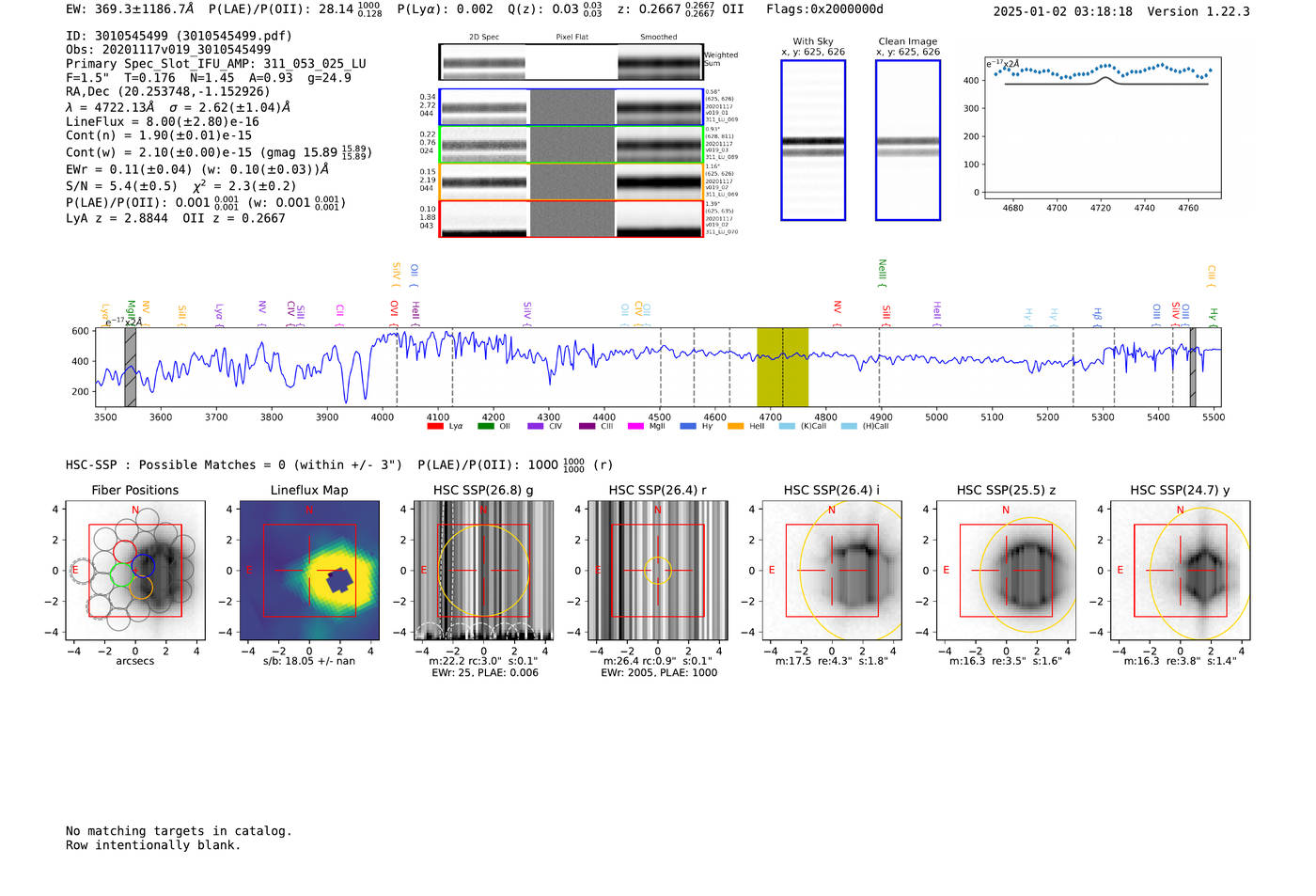Select the blue-outlined 2D fiber spectrum row
The height and width of the screenshot is (896, 1316).
[571, 107]
